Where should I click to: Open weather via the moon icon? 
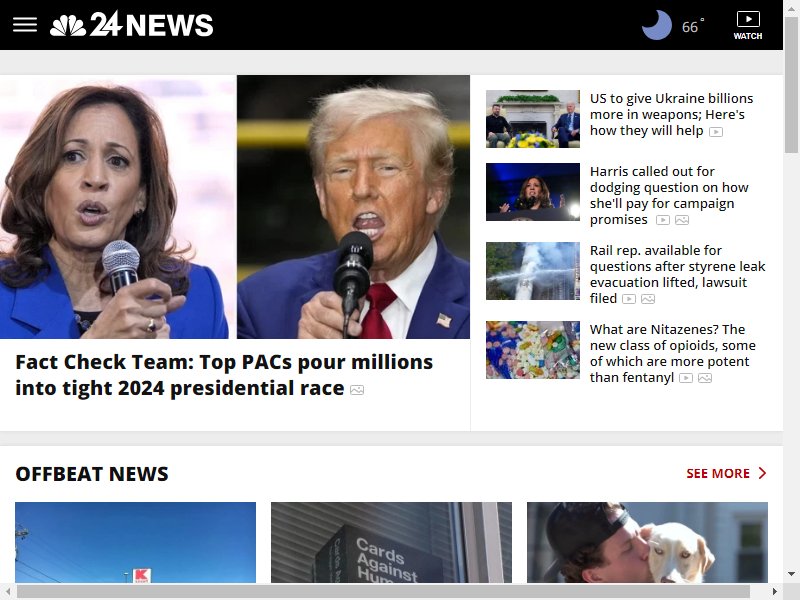pyautogui.click(x=657, y=25)
